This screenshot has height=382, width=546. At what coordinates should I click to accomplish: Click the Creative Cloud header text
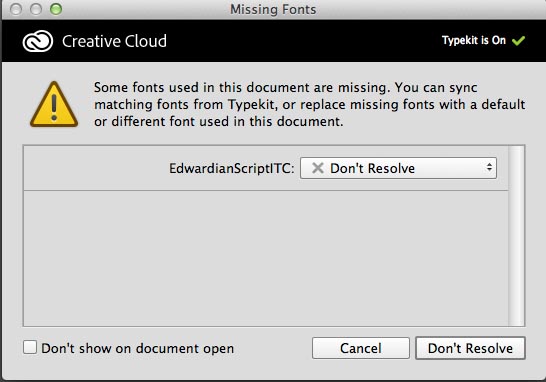[114, 41]
